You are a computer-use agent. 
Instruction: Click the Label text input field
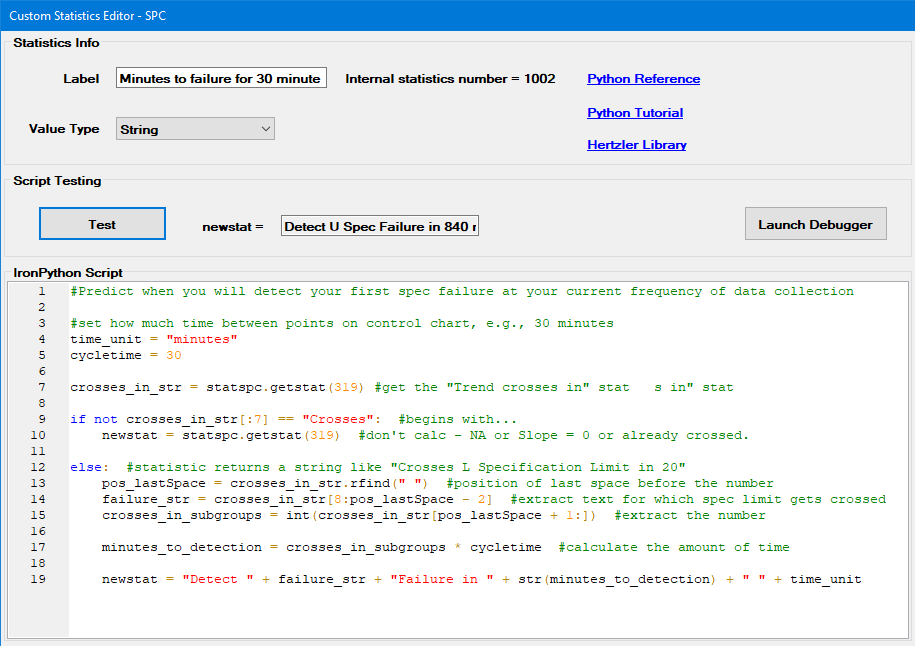coord(221,79)
